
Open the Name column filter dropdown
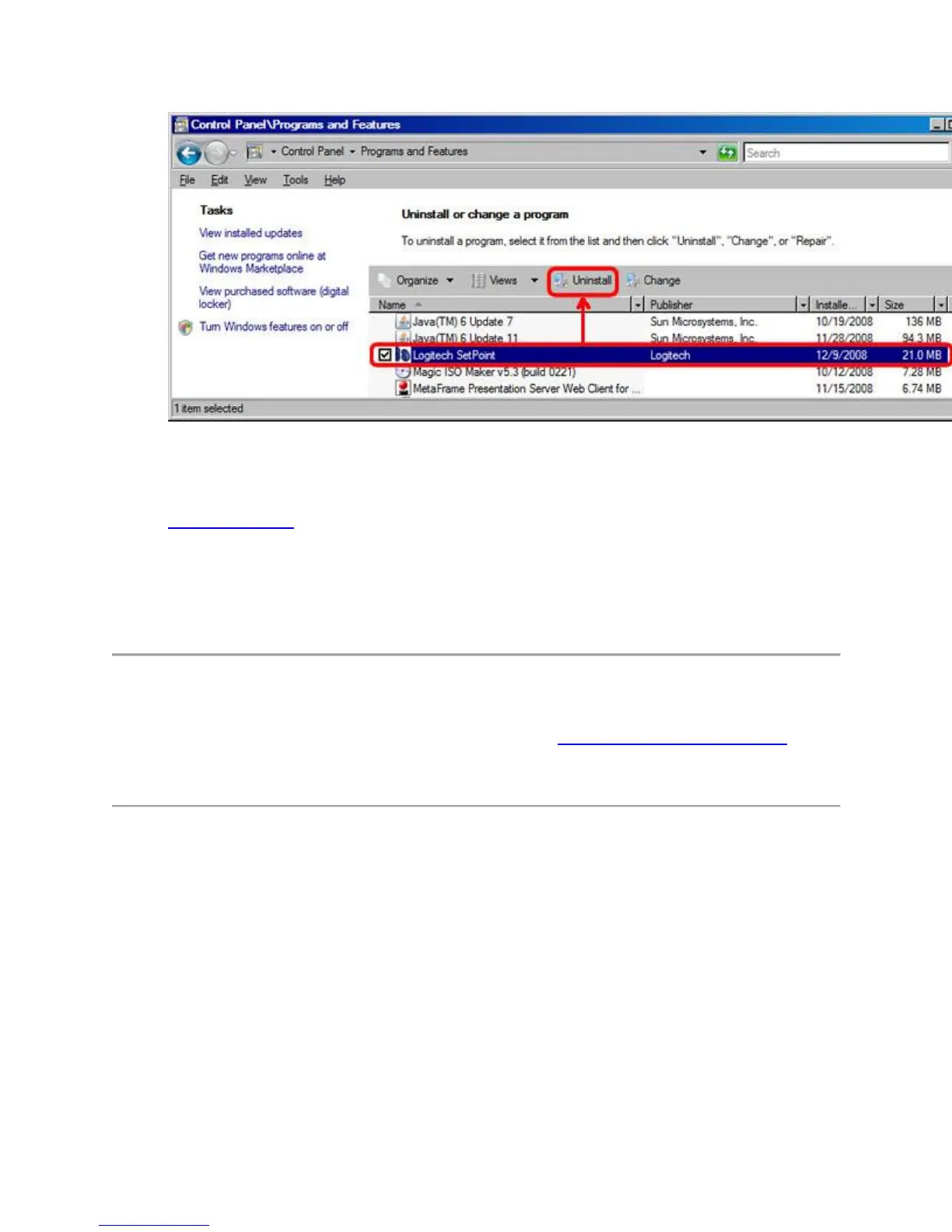(x=638, y=305)
